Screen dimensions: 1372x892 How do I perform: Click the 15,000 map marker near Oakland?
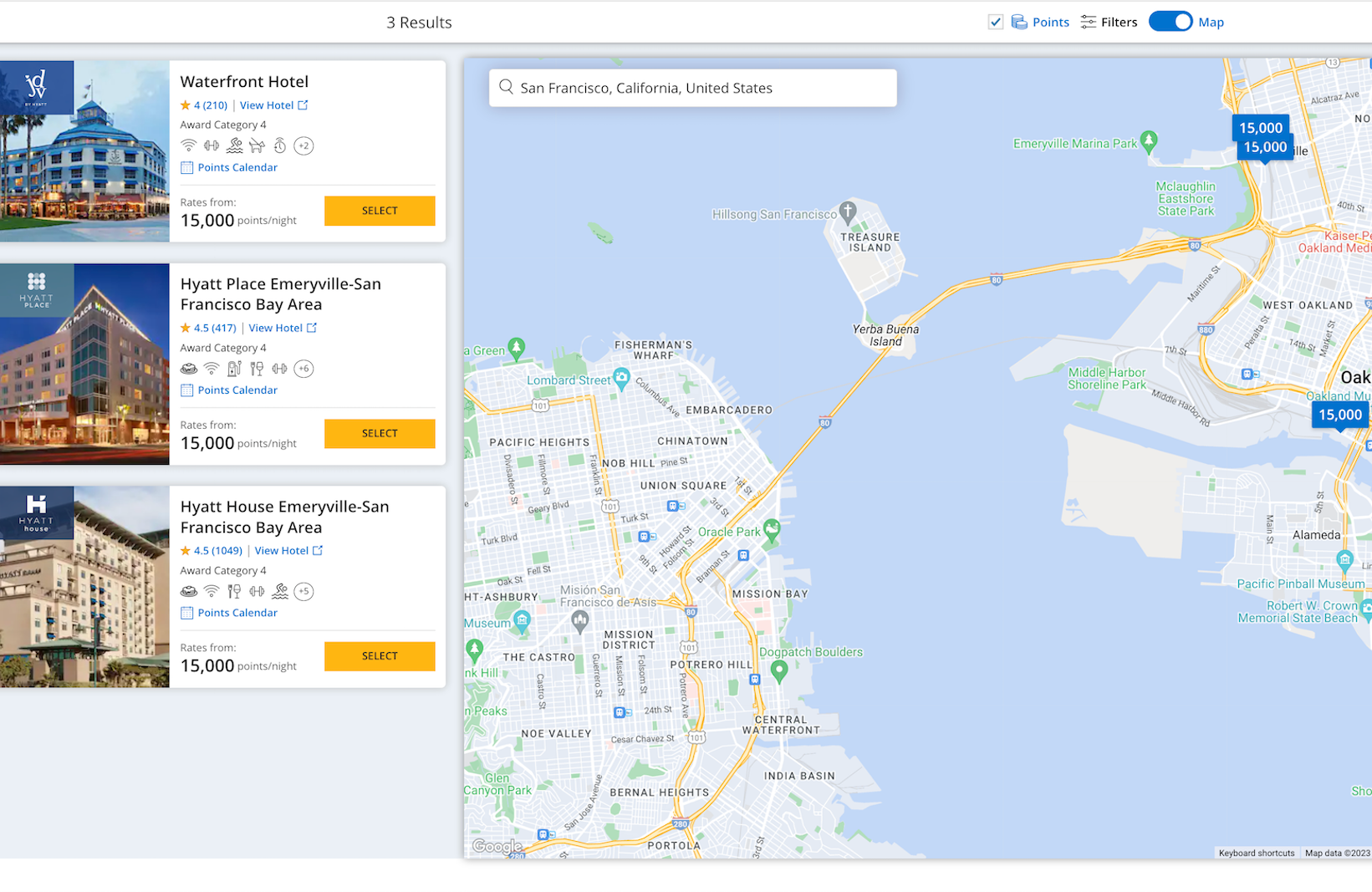coord(1339,415)
